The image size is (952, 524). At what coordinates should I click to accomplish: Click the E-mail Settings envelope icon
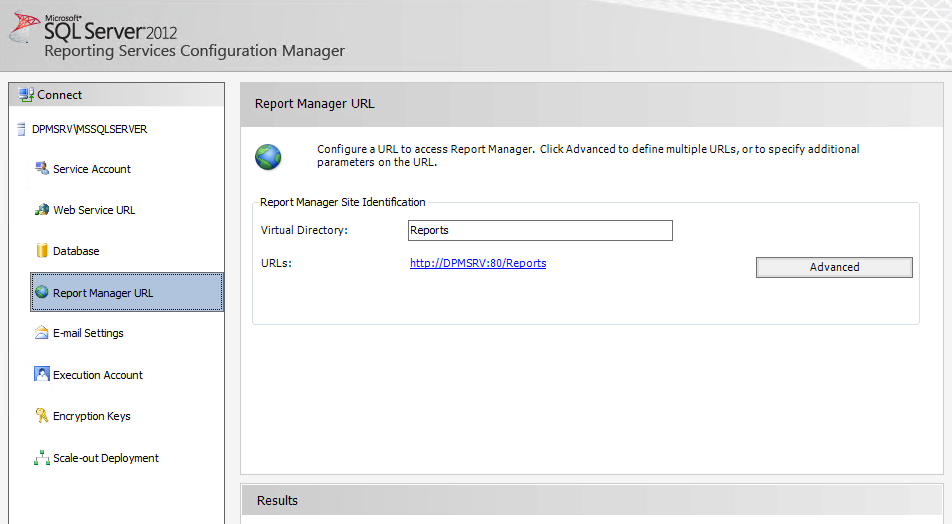click(42, 332)
